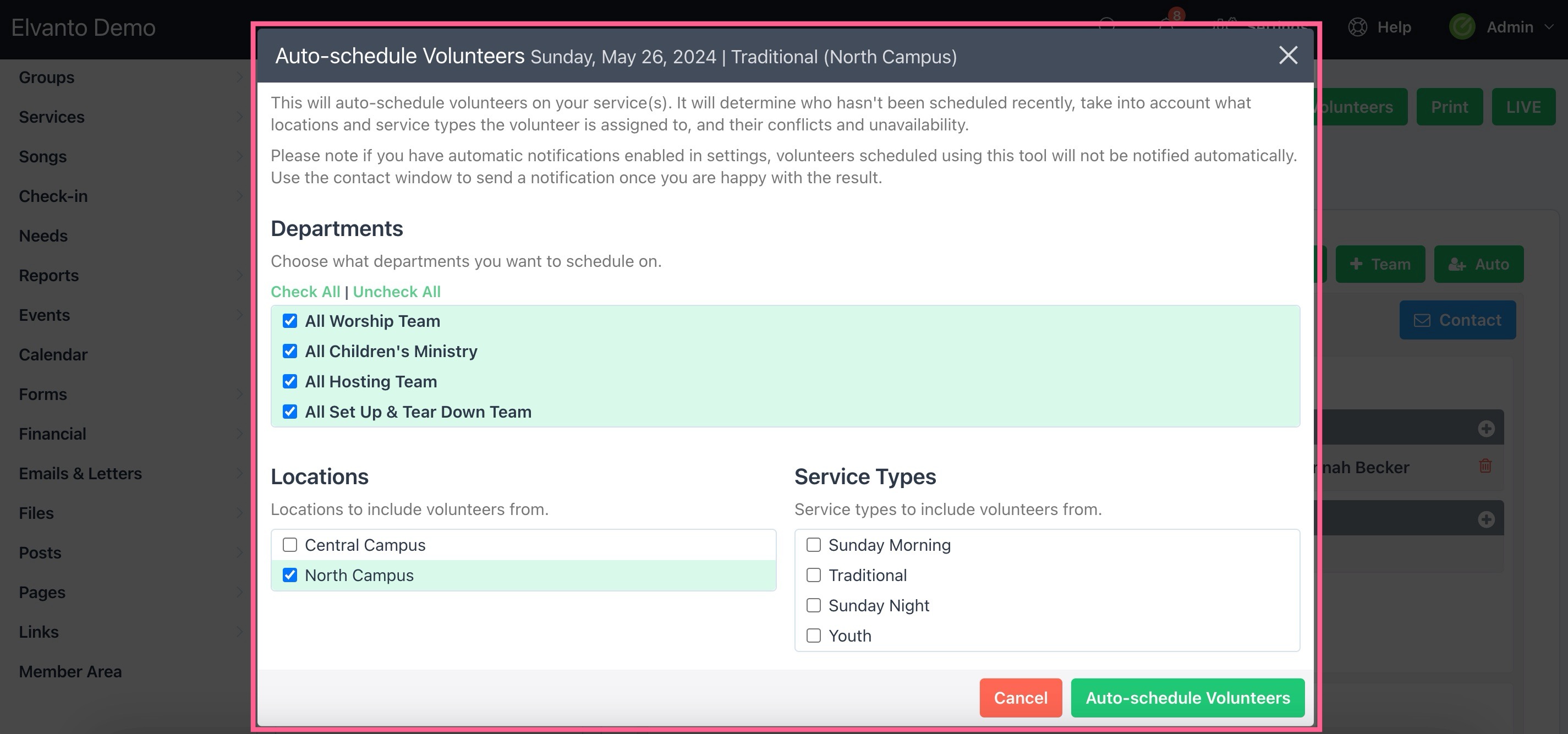Go to Files in the sidebar
Screen dimensions: 1568x734
(x=36, y=513)
